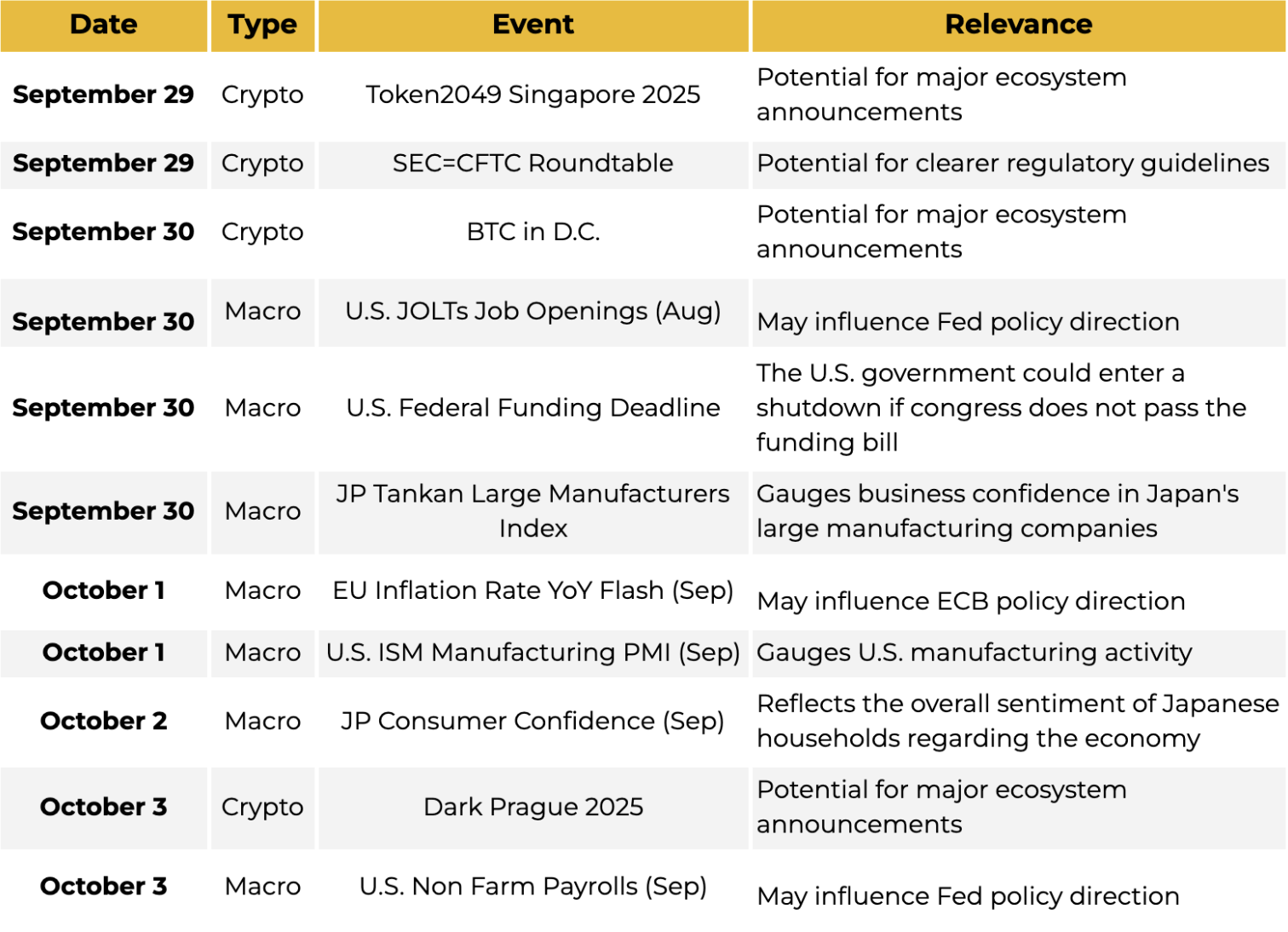Select the SEC=CFTC Roundtable event cell
The image size is (1288, 932).
click(x=533, y=164)
